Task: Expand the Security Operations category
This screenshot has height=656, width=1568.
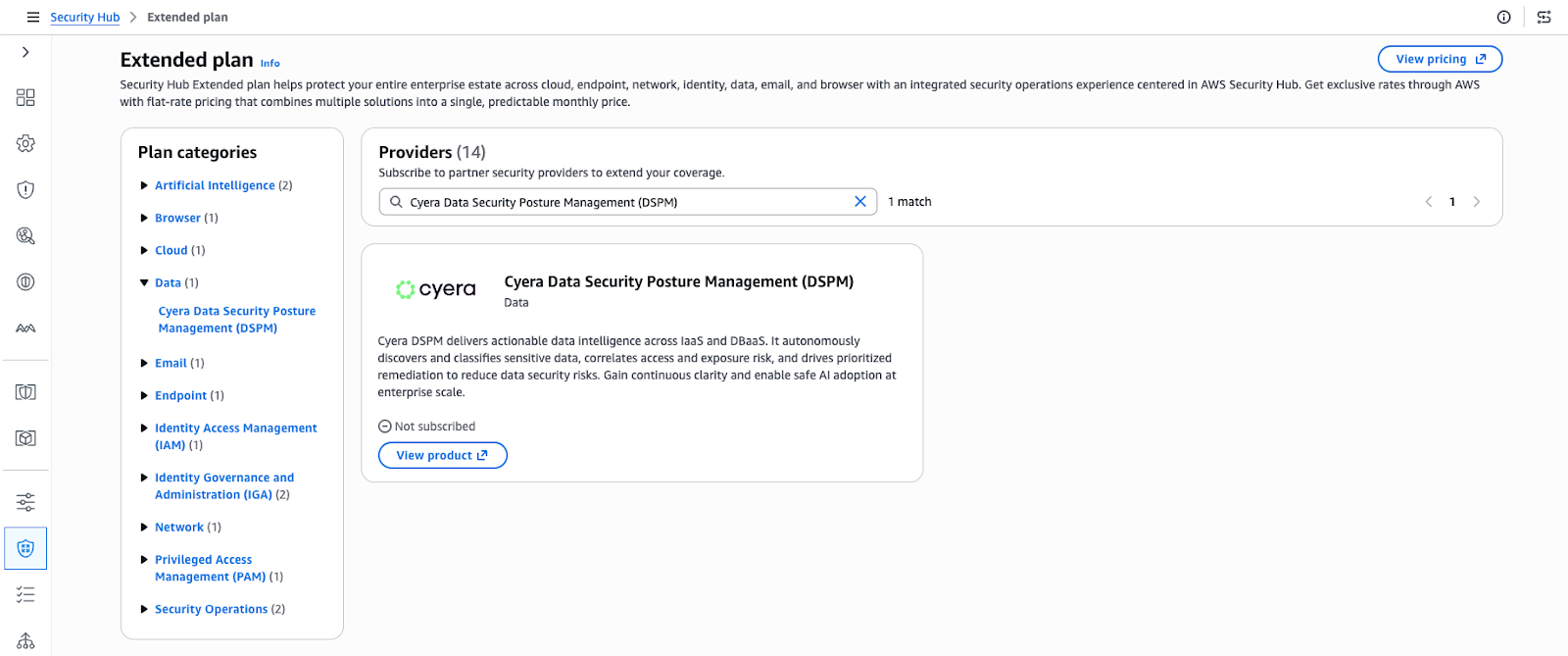Action: click(144, 609)
